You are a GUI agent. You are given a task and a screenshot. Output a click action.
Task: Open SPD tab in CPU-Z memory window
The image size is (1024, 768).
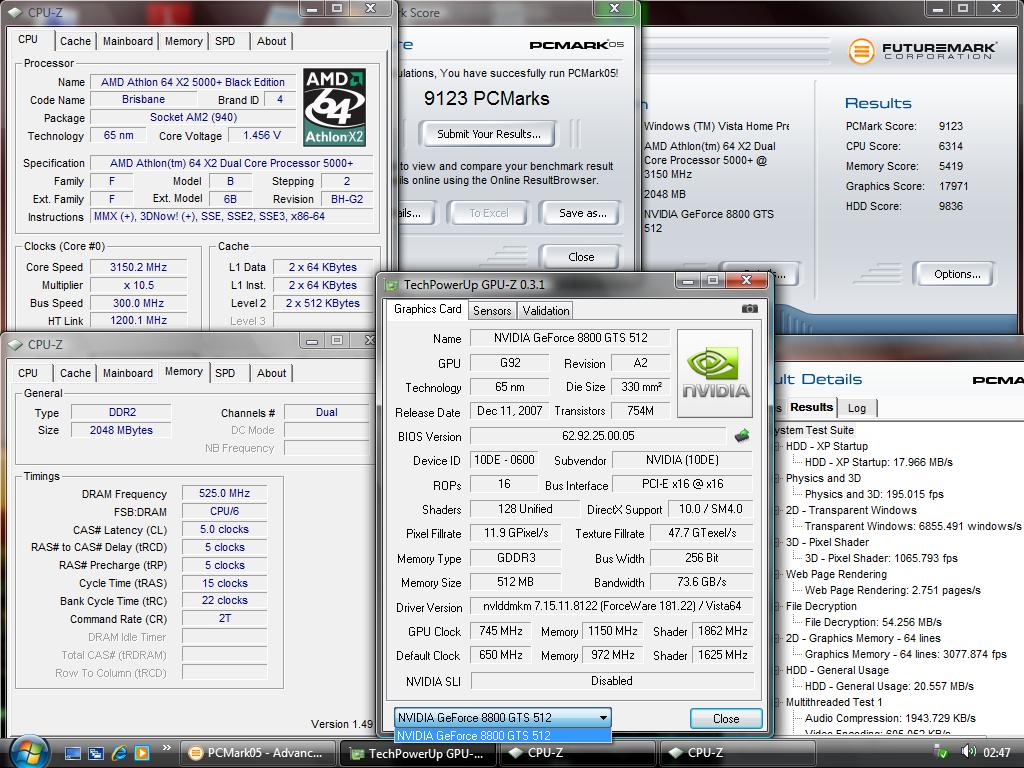(225, 373)
